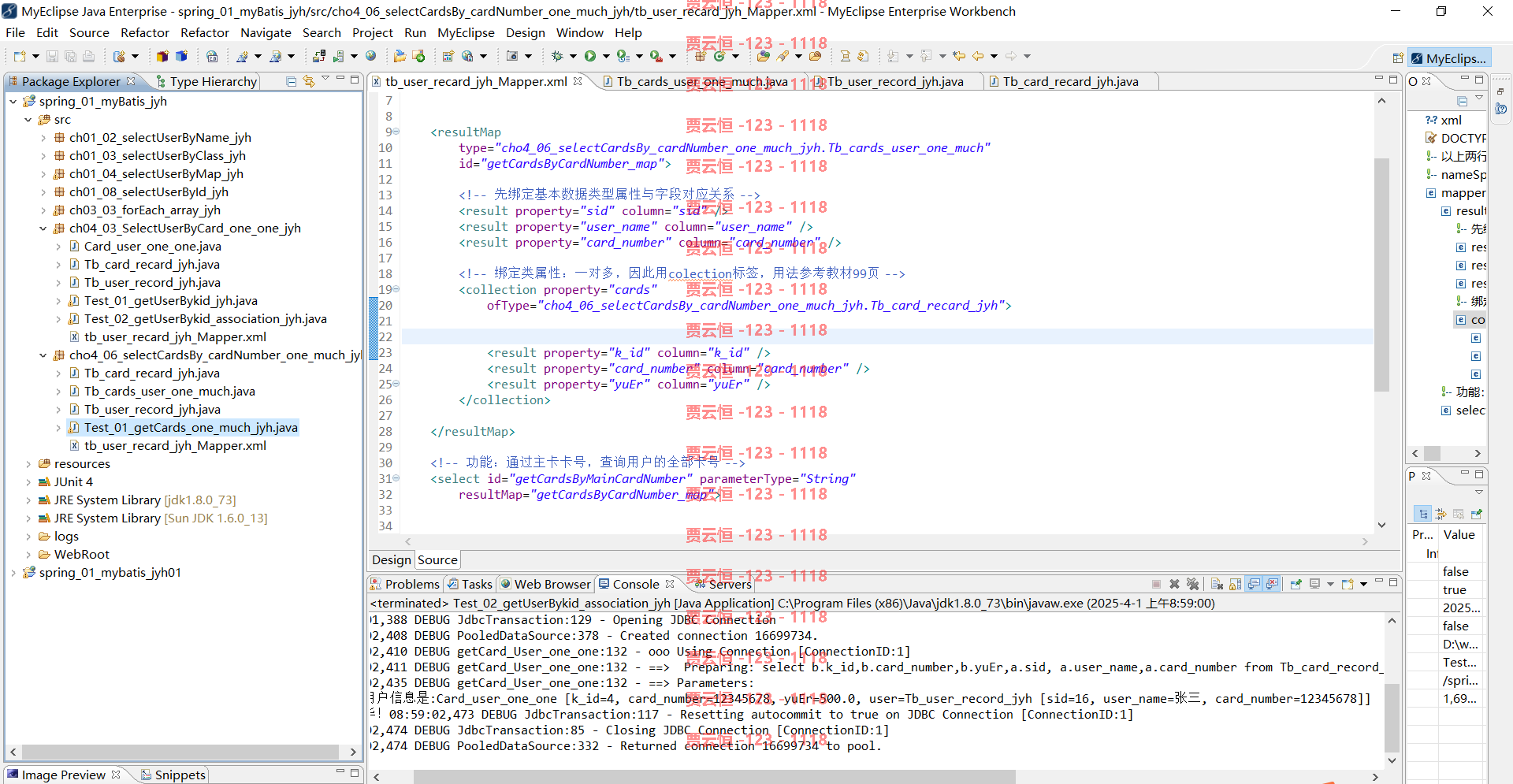Click the Debug bug icon in toolbar

tap(557, 56)
